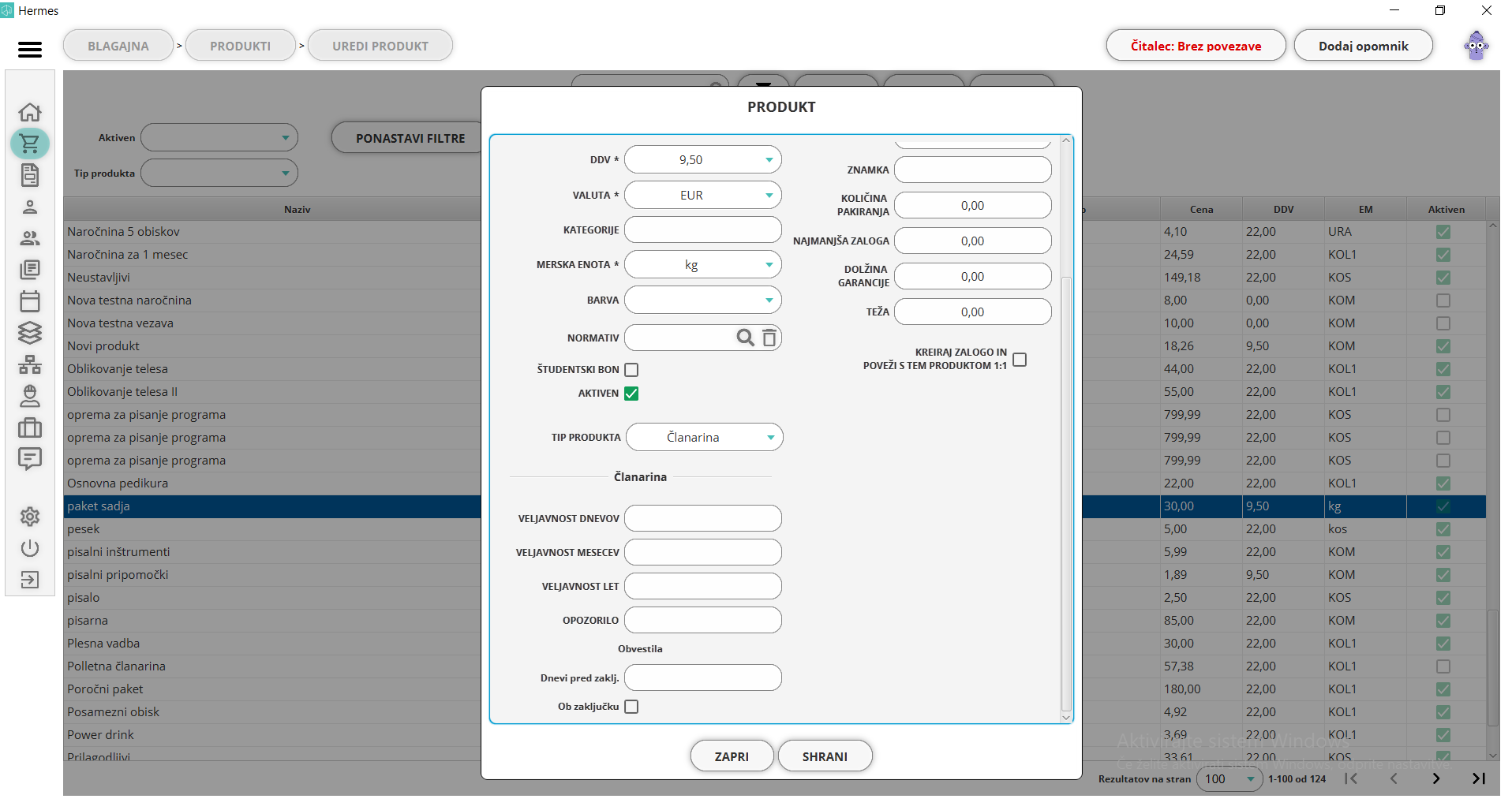This screenshot has width=1512, height=810.
Task: Click the Veljavnost dnevov input field
Action: coord(702,518)
